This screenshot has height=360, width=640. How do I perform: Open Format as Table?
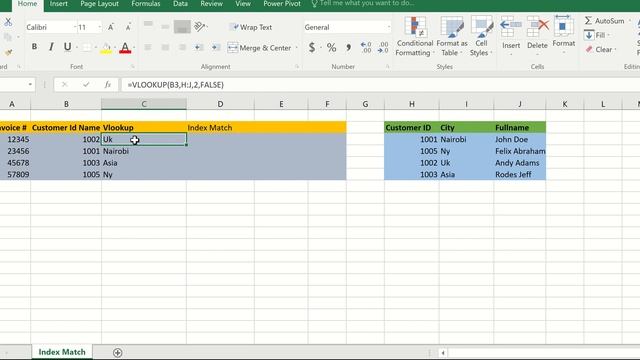[452, 36]
